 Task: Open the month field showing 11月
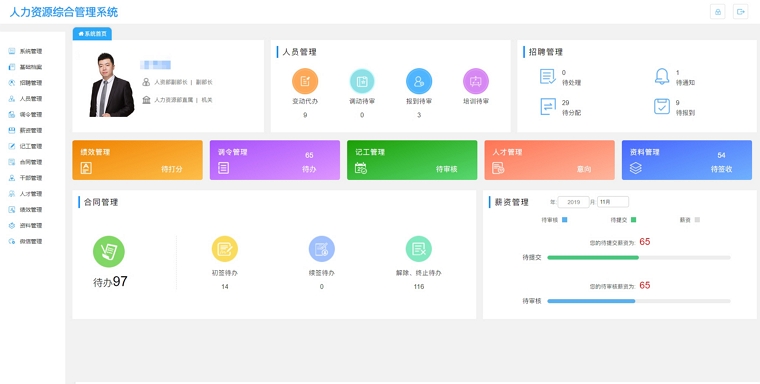click(613, 202)
